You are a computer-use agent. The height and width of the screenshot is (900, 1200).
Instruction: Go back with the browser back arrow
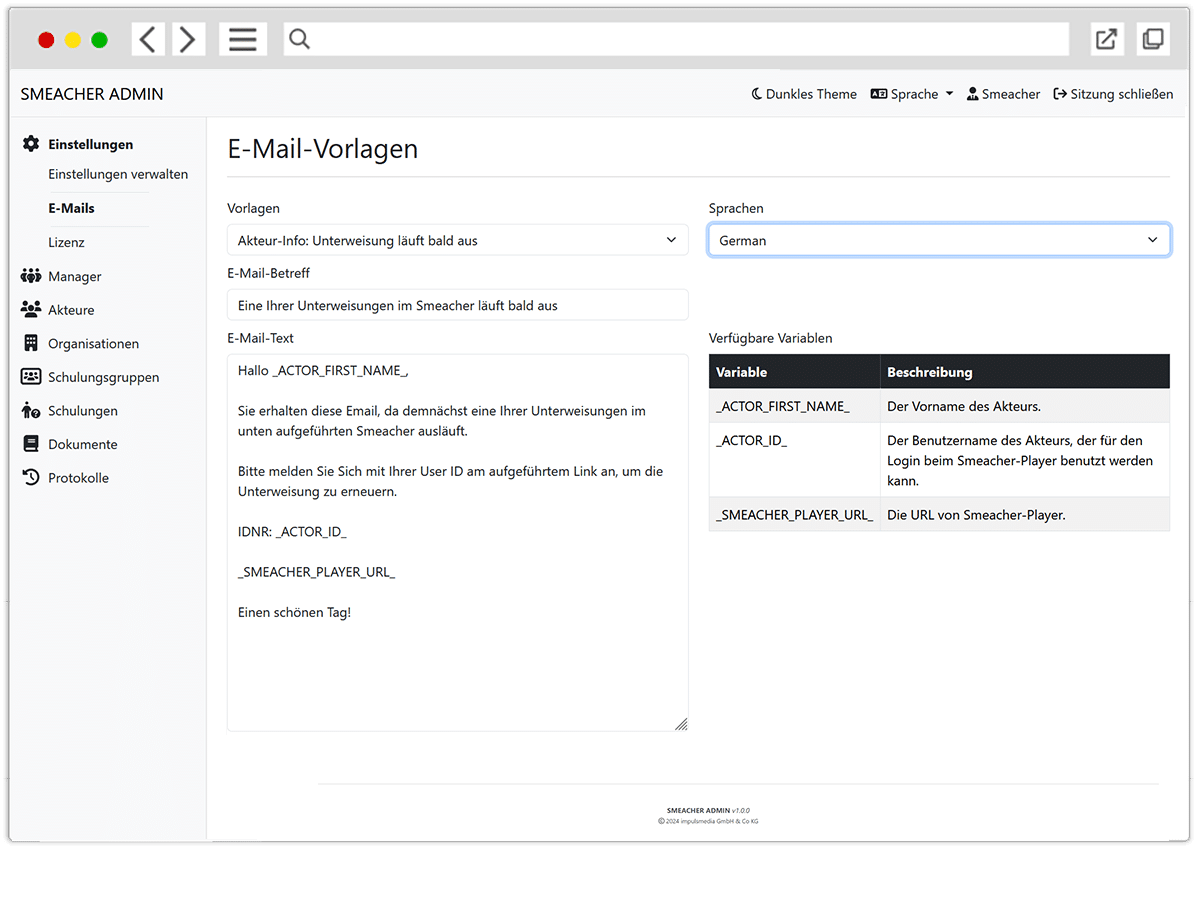[148, 39]
